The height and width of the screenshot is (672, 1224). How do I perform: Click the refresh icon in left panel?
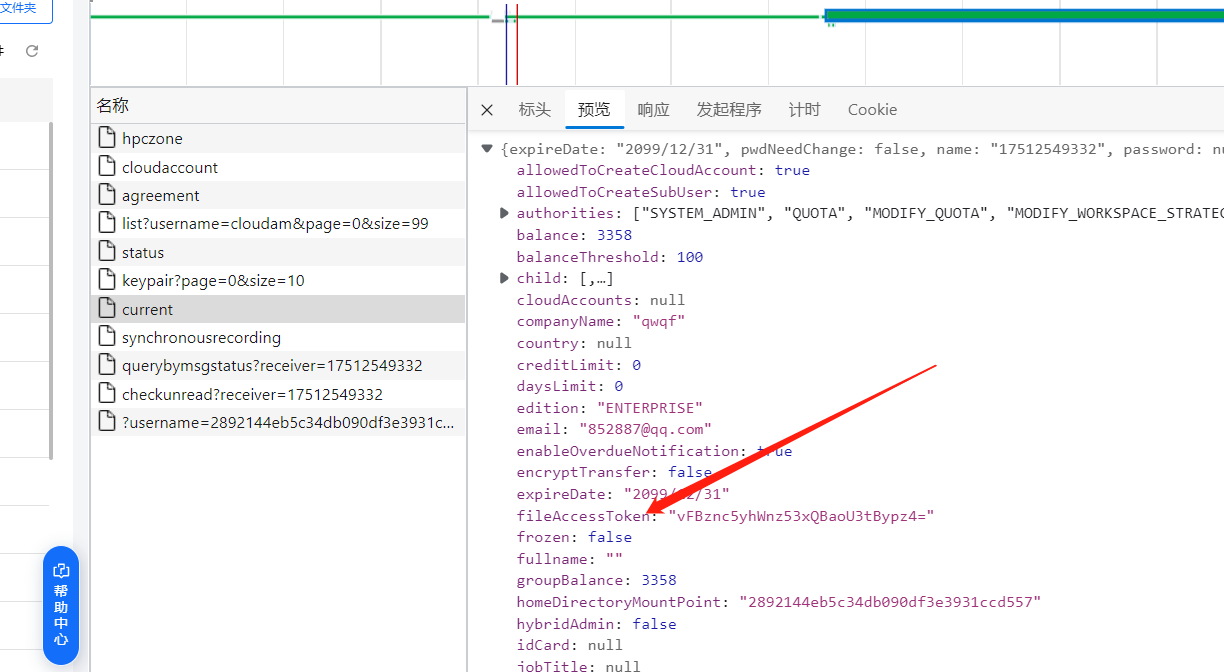(x=32, y=51)
